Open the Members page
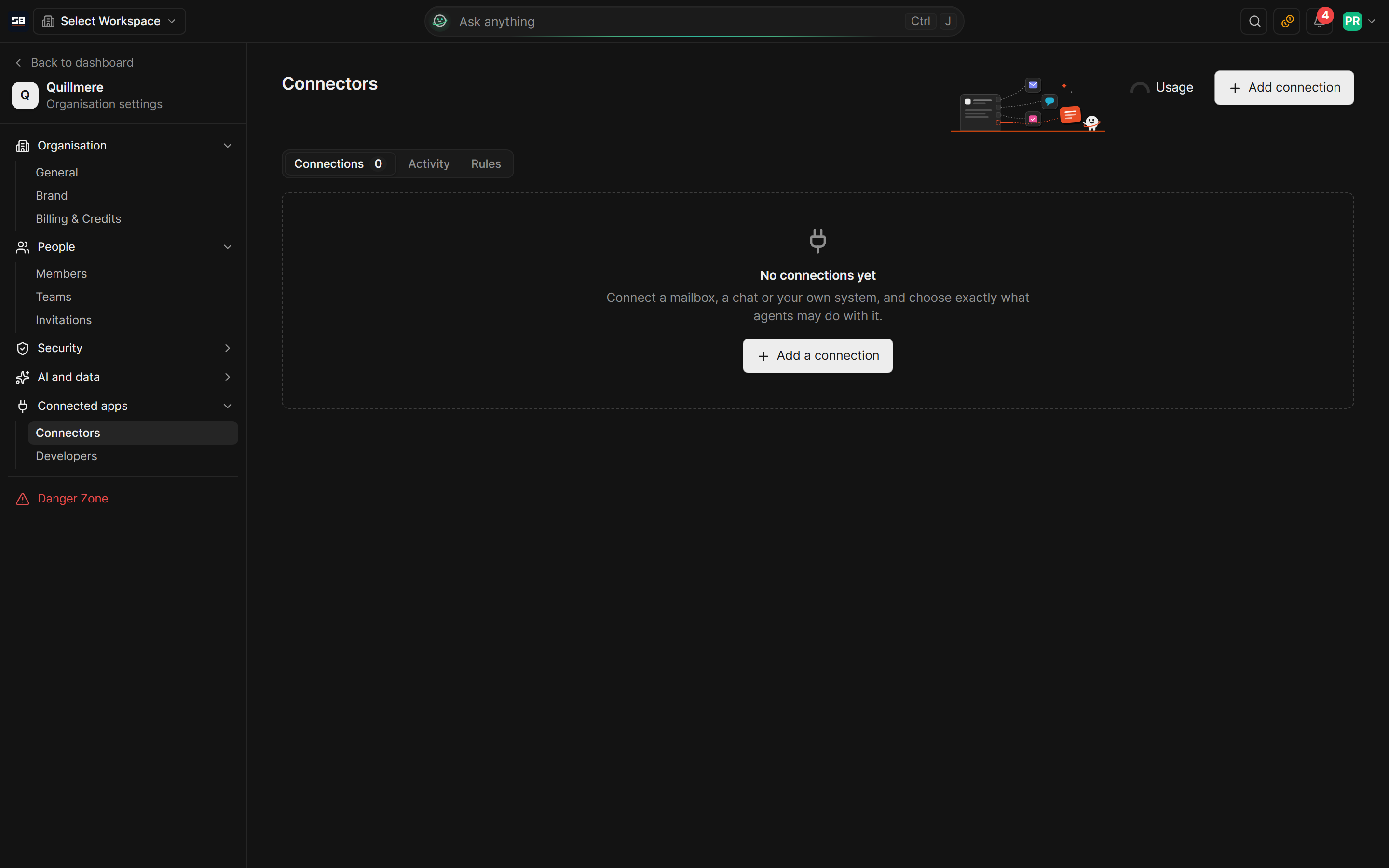Screen dimensions: 1389x868 (x=61, y=274)
